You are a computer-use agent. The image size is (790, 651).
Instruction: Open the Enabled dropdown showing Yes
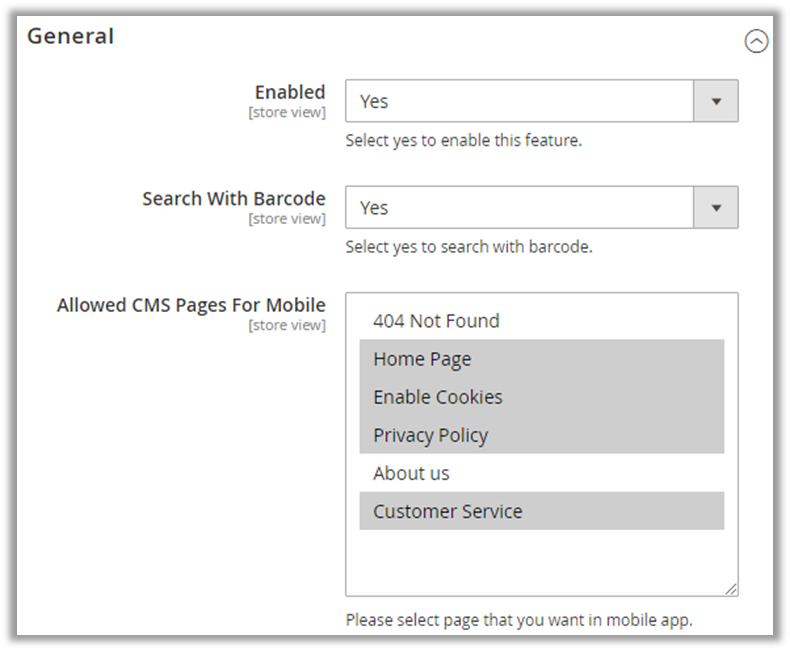click(520, 101)
